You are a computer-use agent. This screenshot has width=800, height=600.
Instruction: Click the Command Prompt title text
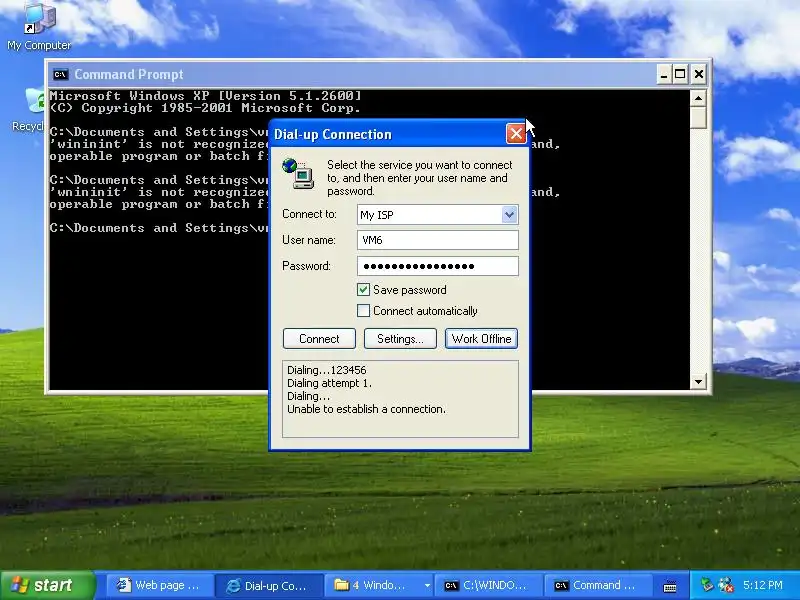(x=129, y=74)
